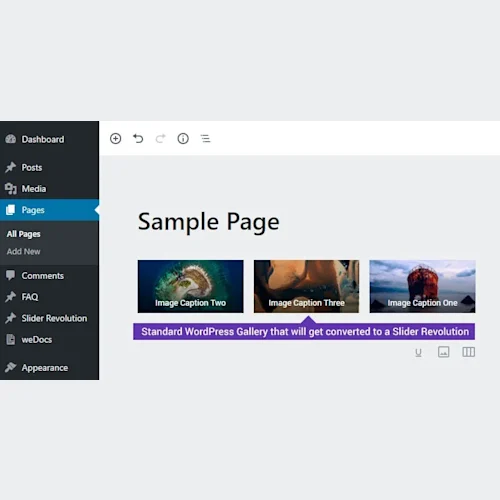Click the underline inserter icon below gallery
The height and width of the screenshot is (500, 500).
(x=418, y=352)
